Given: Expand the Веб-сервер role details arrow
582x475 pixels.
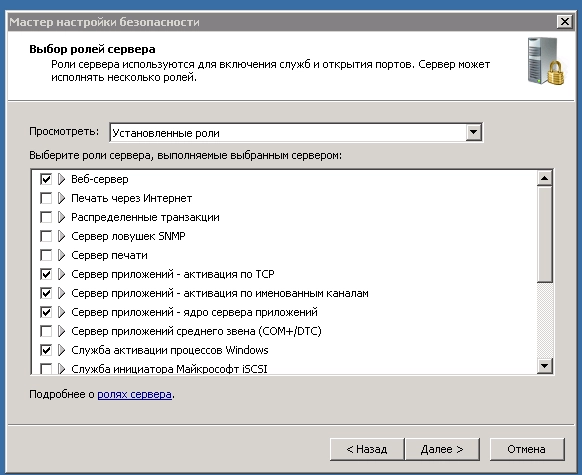Looking at the screenshot, I should click(62, 179).
